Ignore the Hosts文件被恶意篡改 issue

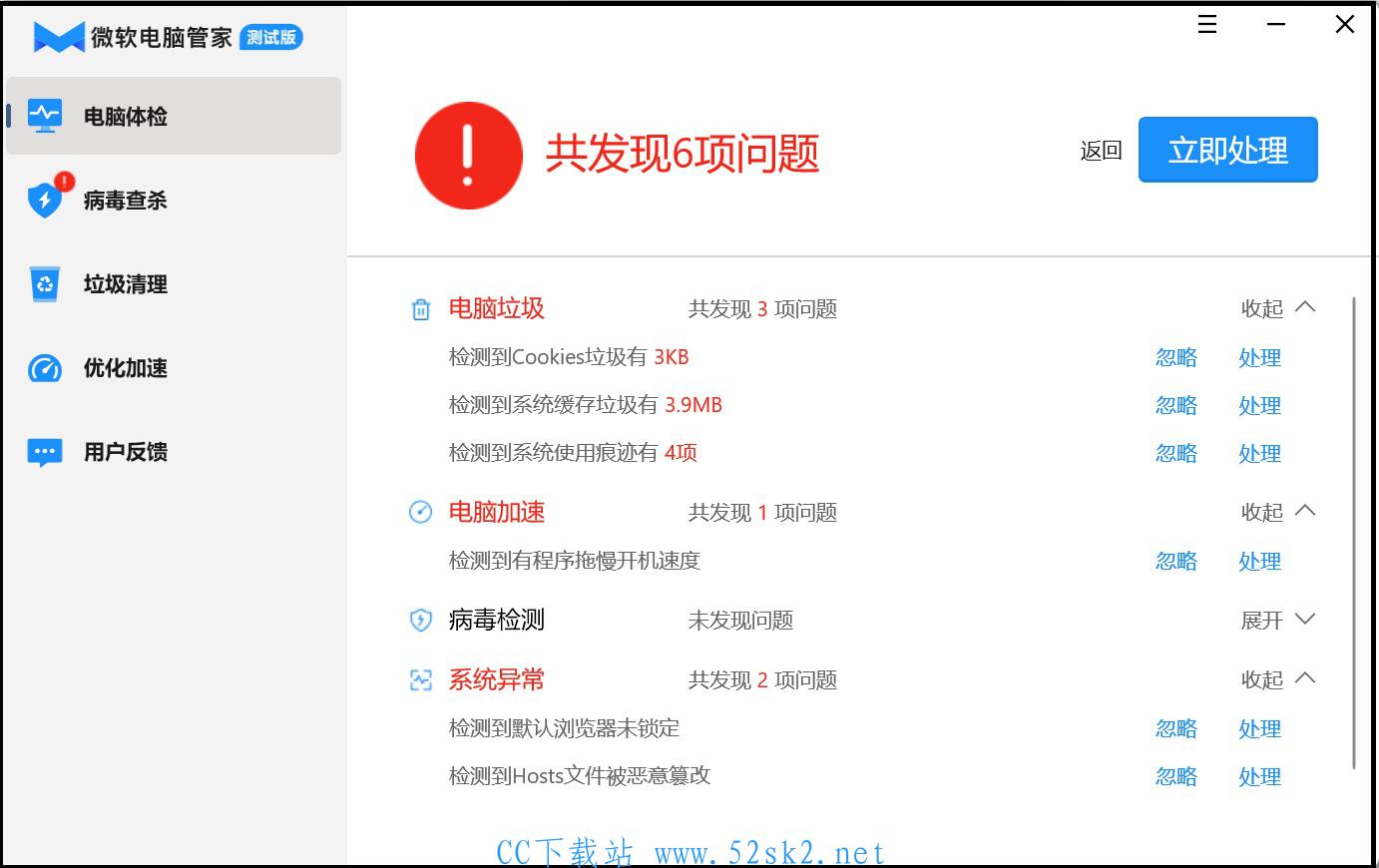pos(1176,776)
